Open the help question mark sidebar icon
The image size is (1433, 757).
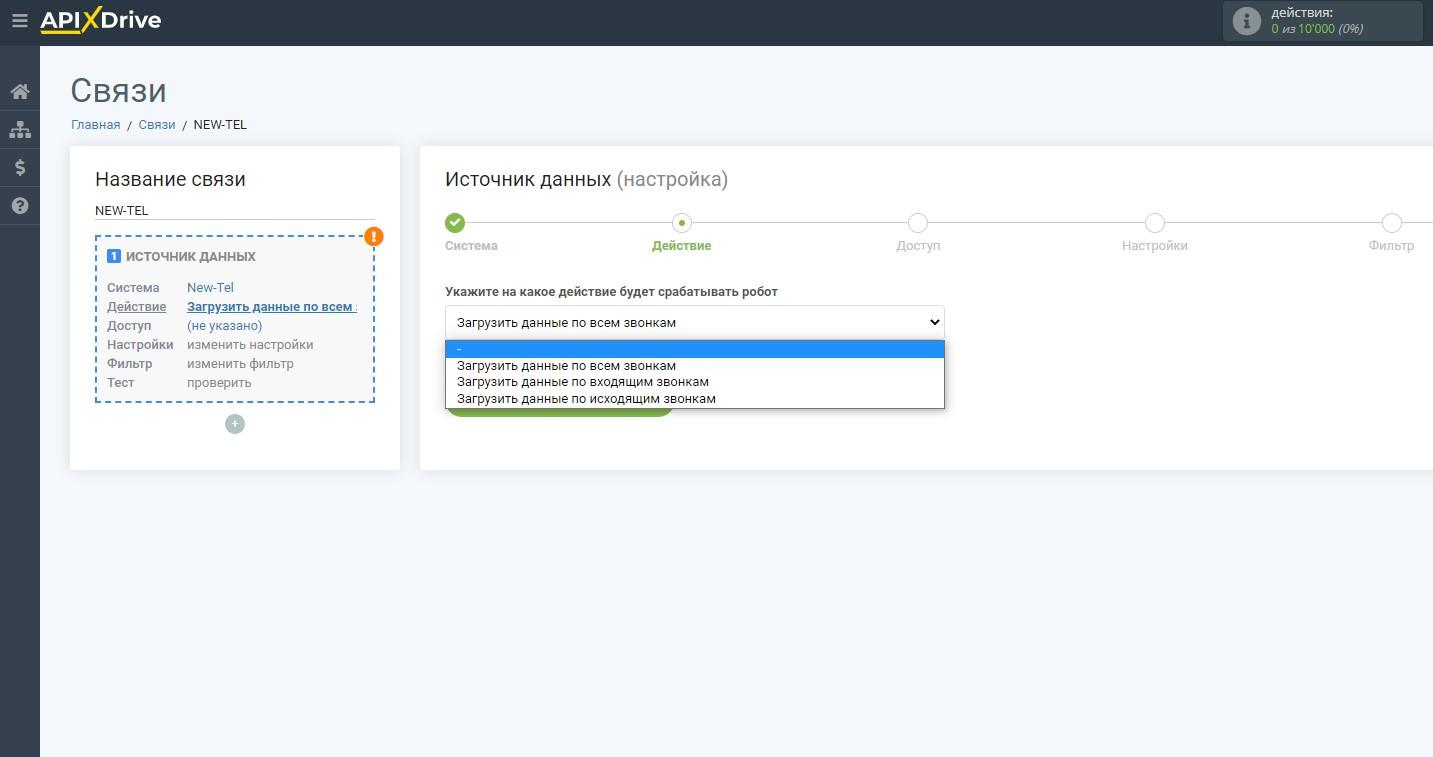coord(20,206)
